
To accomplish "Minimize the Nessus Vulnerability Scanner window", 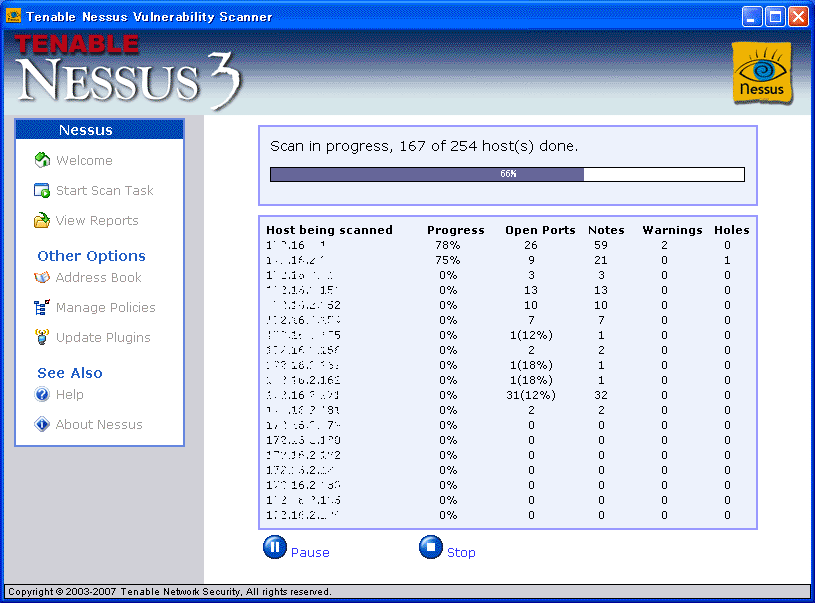I will click(751, 17).
